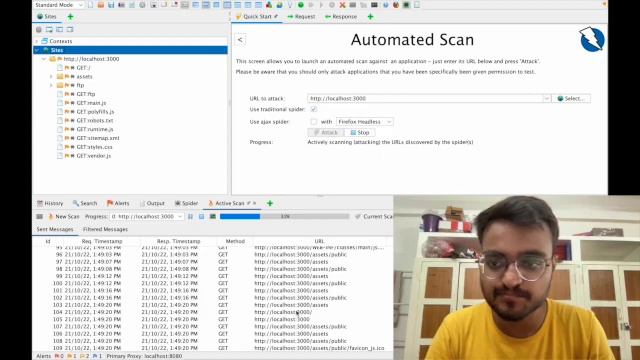
Task: Open the Manage Add-ons colored cubes icon
Action: (x=269, y=5)
